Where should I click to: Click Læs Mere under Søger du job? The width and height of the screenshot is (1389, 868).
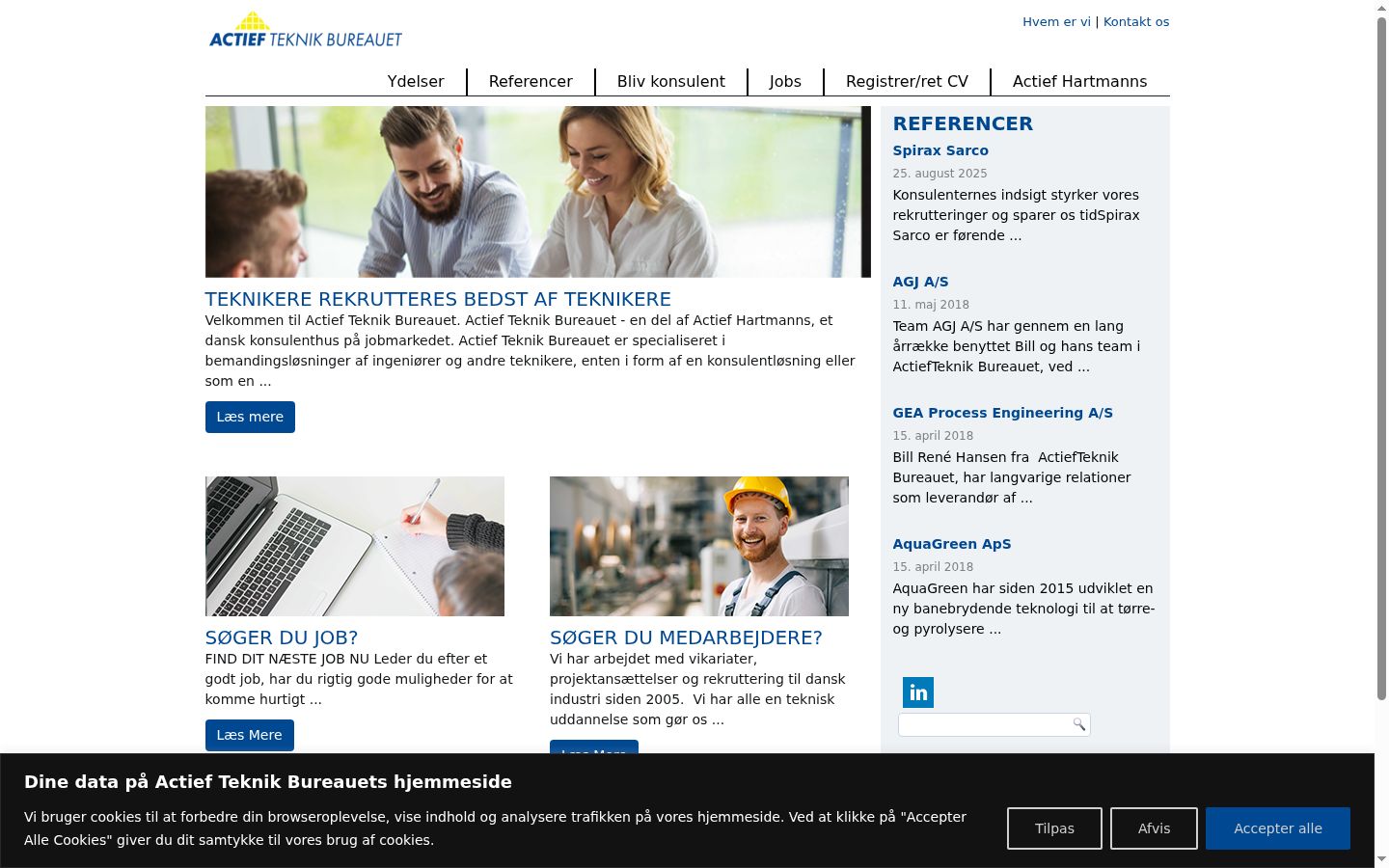click(x=249, y=735)
